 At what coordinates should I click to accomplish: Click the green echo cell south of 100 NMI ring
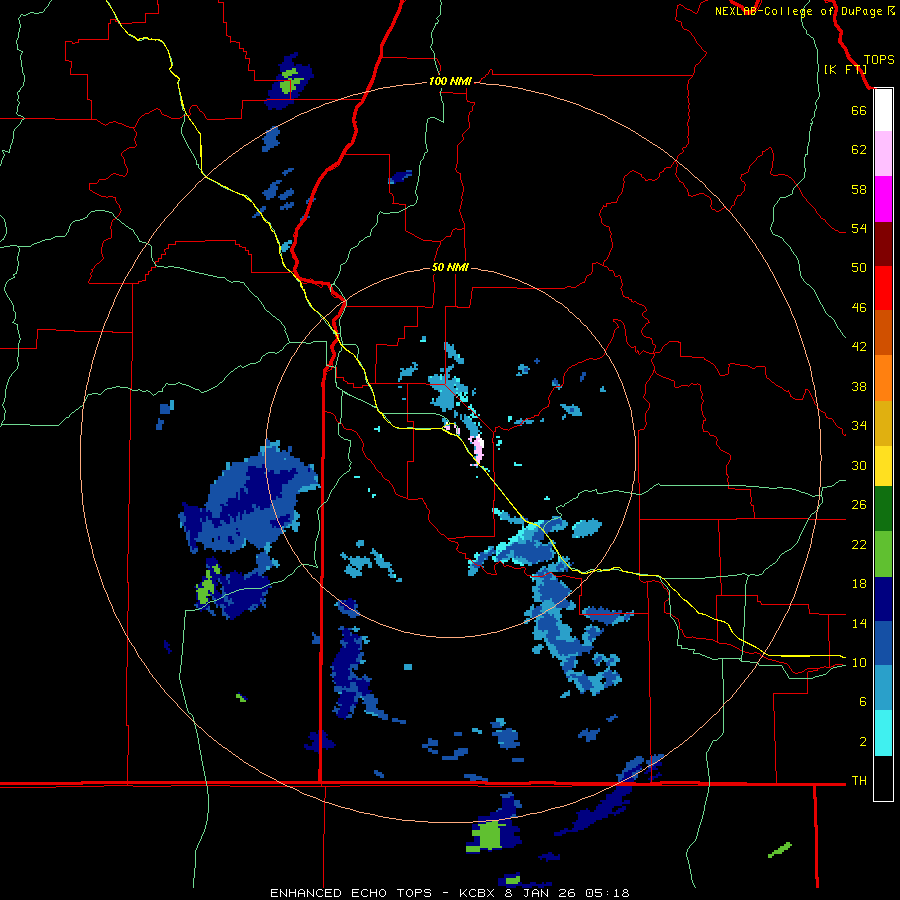[x=489, y=835]
